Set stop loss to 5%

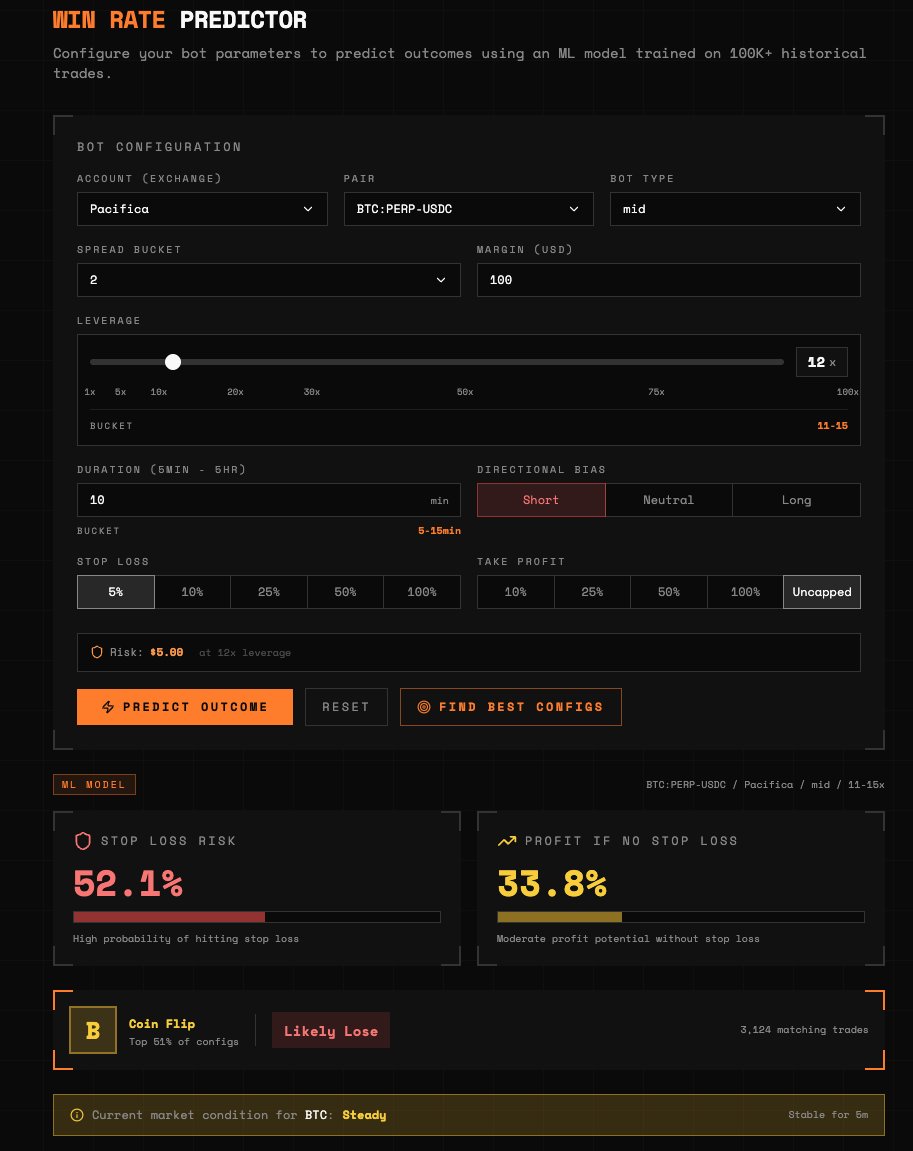tap(116, 592)
